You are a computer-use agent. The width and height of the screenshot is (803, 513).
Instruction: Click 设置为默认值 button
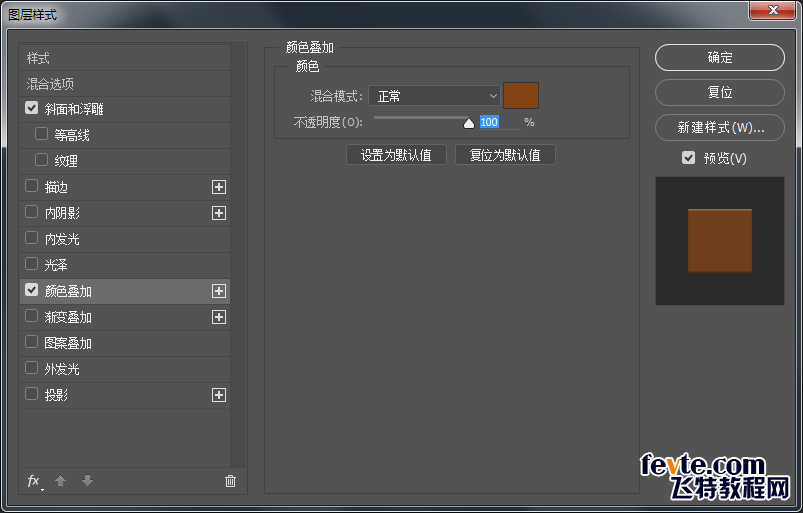coord(396,155)
